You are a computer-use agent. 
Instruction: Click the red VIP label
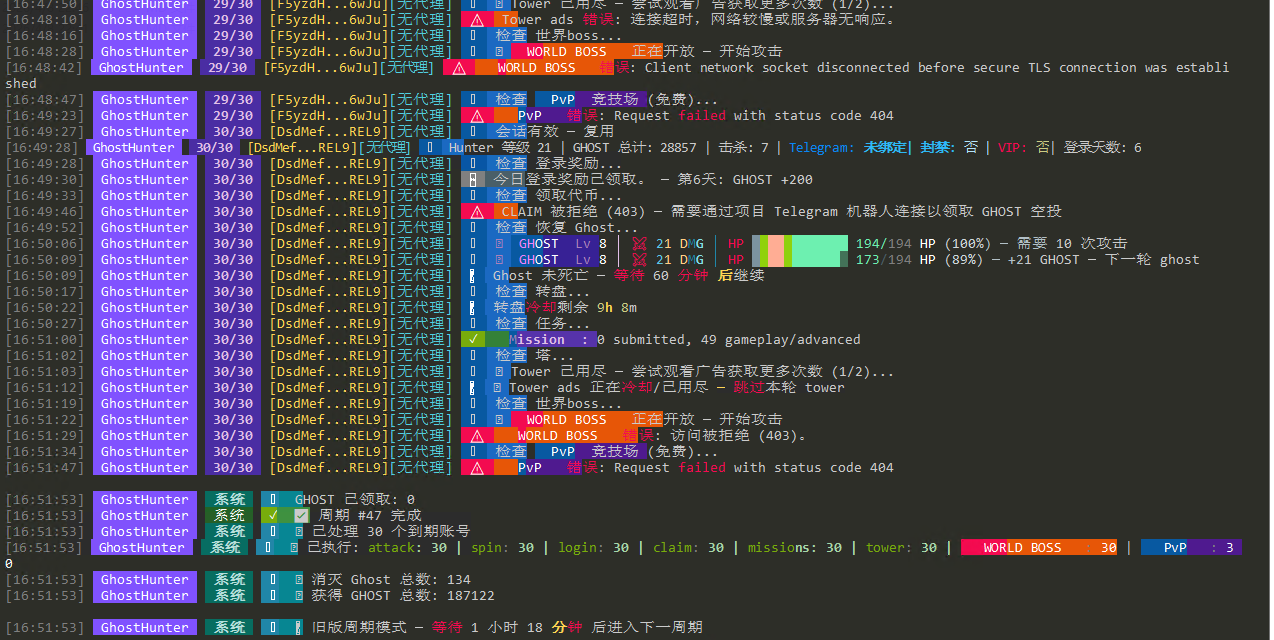pyautogui.click(x=1012, y=148)
